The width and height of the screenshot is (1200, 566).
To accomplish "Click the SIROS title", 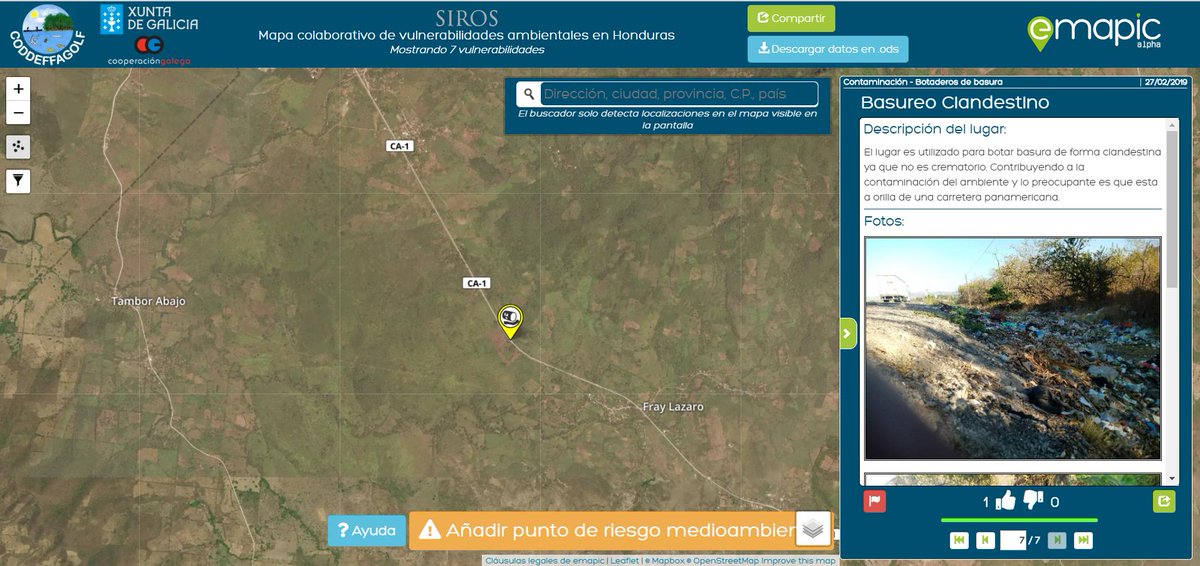I will click(x=467, y=19).
